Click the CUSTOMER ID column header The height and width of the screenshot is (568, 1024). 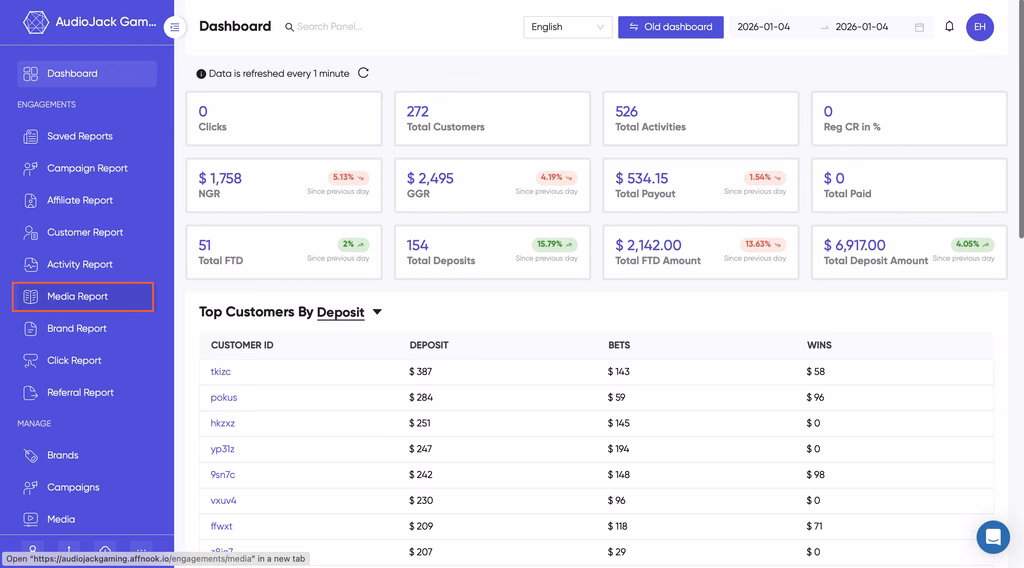[x=242, y=345]
